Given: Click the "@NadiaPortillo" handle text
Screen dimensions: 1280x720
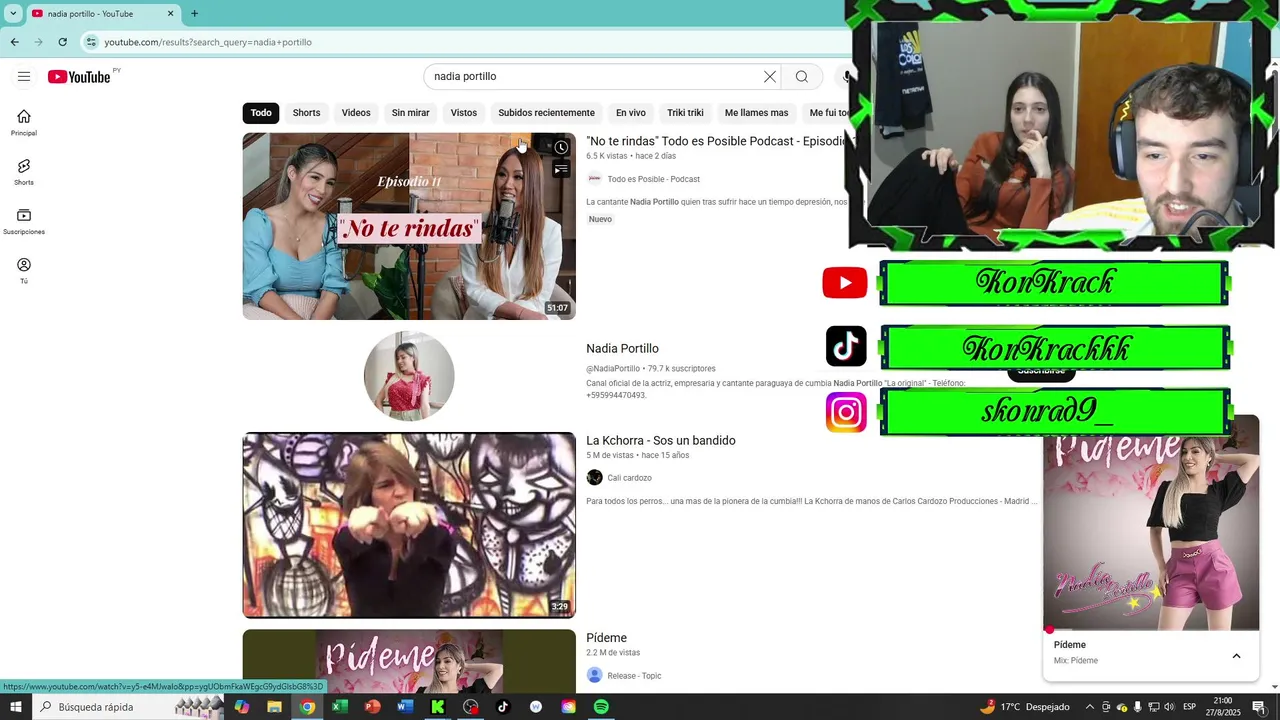Looking at the screenshot, I should [613, 369].
